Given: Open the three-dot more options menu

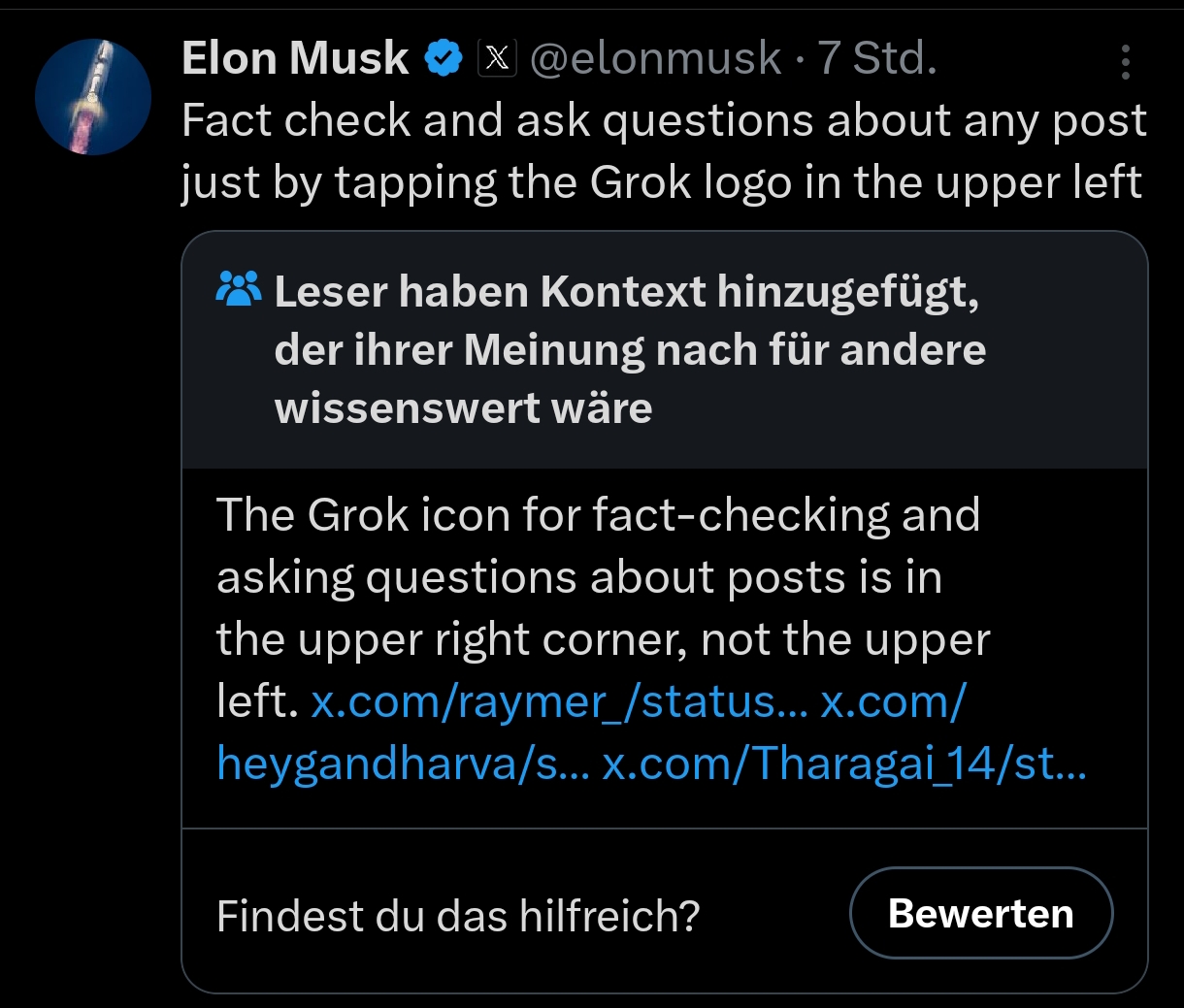Looking at the screenshot, I should (x=1125, y=62).
